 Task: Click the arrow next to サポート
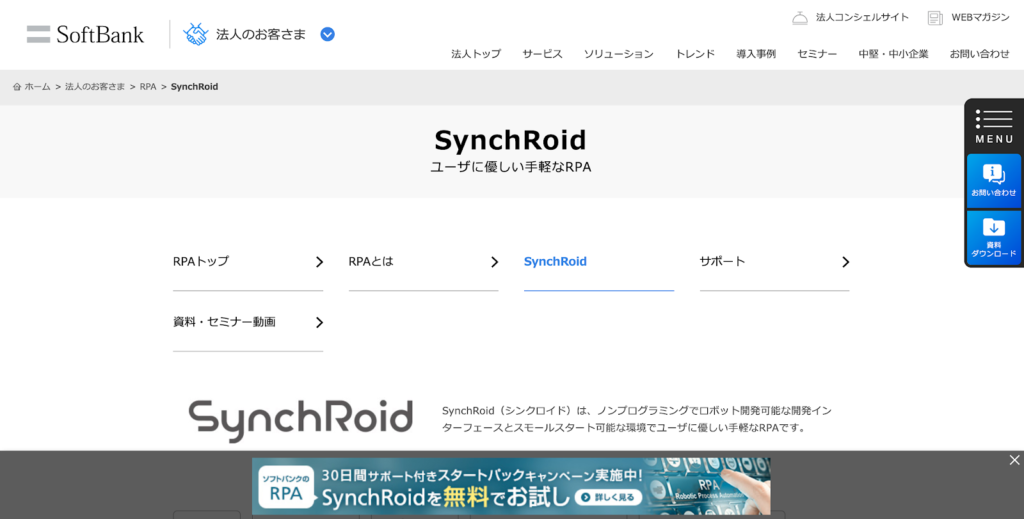[x=846, y=262]
